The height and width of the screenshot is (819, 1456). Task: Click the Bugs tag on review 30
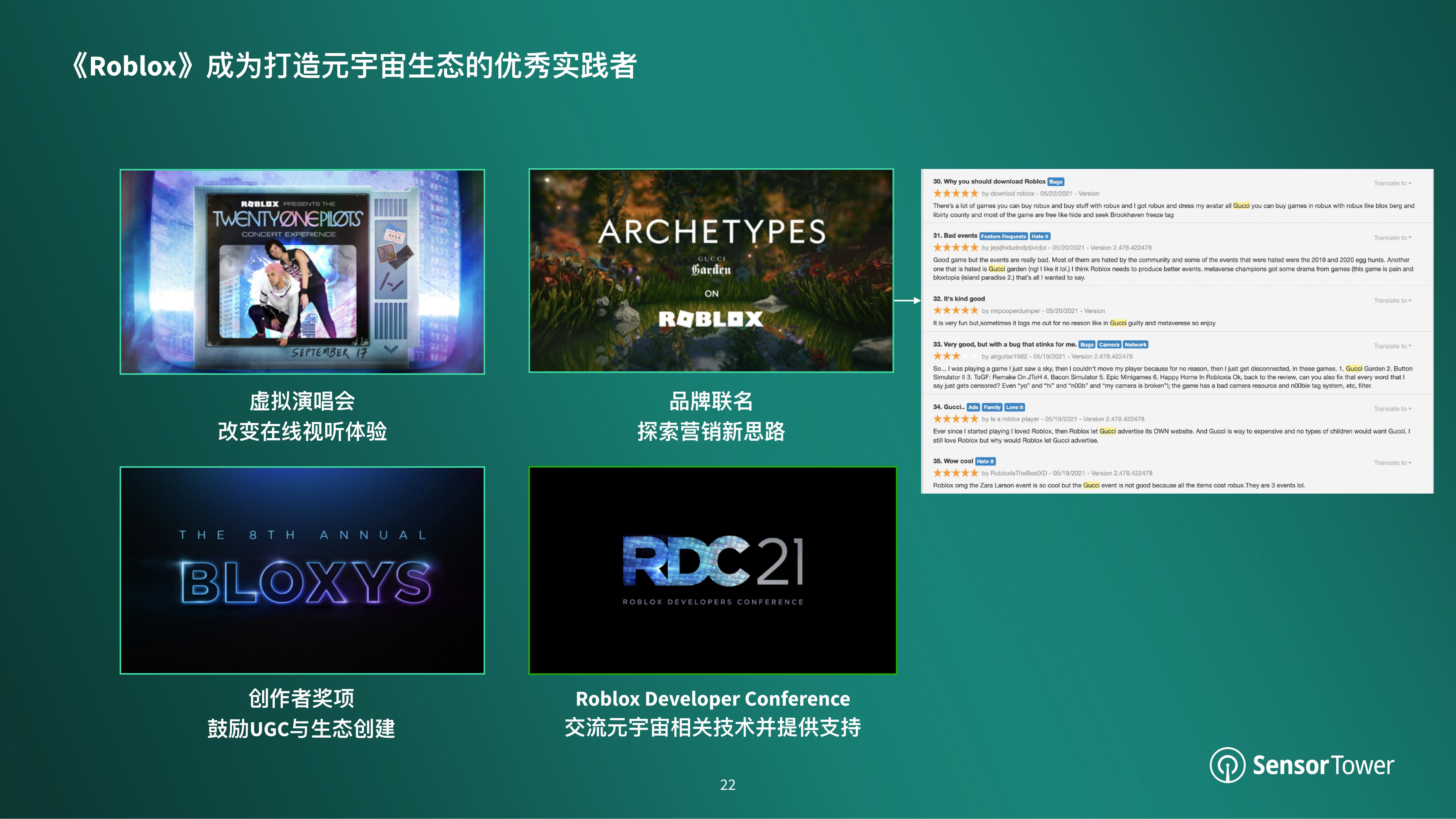(1056, 182)
